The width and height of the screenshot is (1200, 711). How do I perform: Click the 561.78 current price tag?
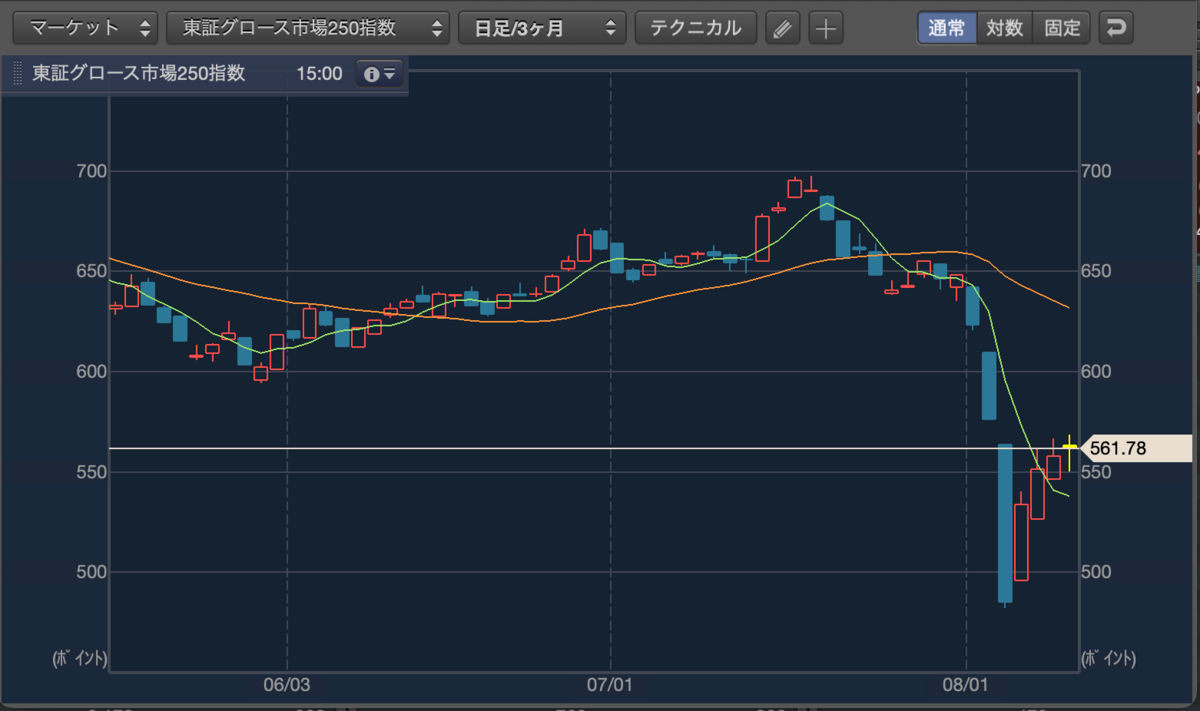pos(1139,448)
